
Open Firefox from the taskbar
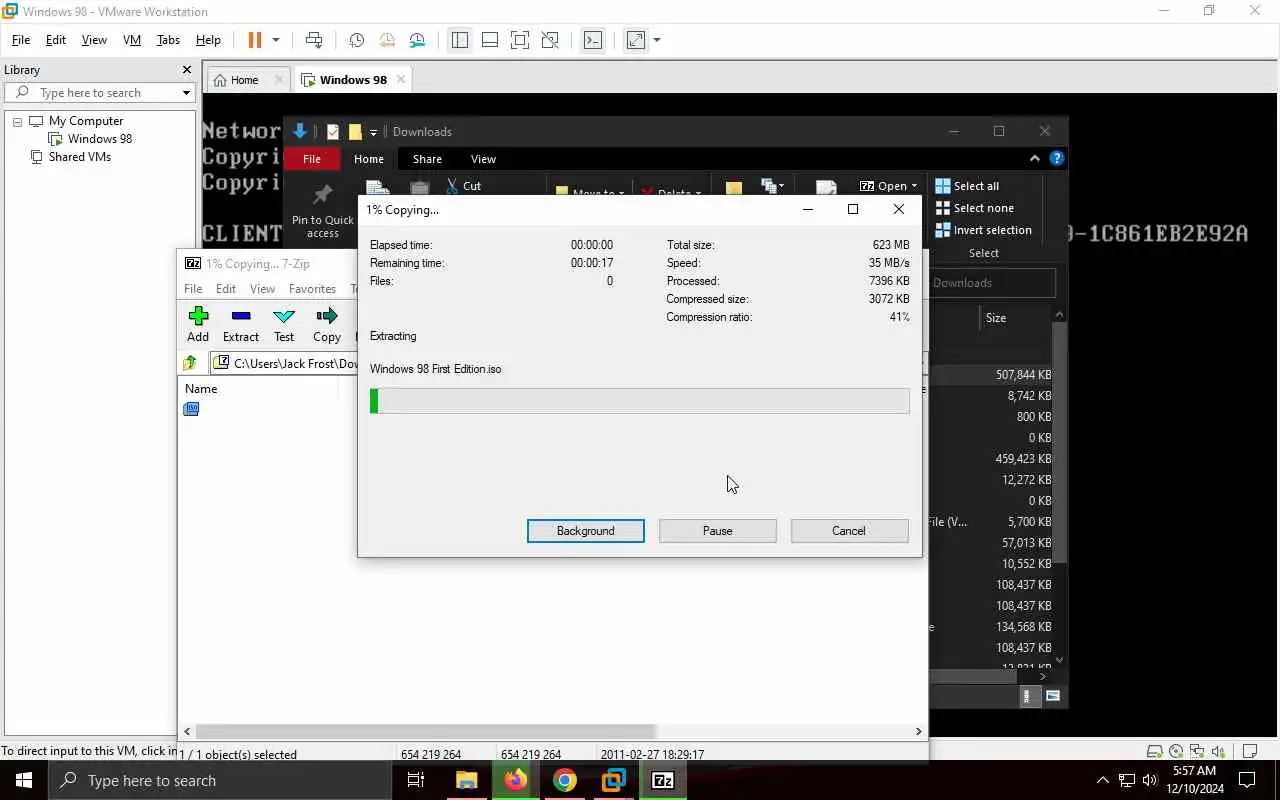516,780
